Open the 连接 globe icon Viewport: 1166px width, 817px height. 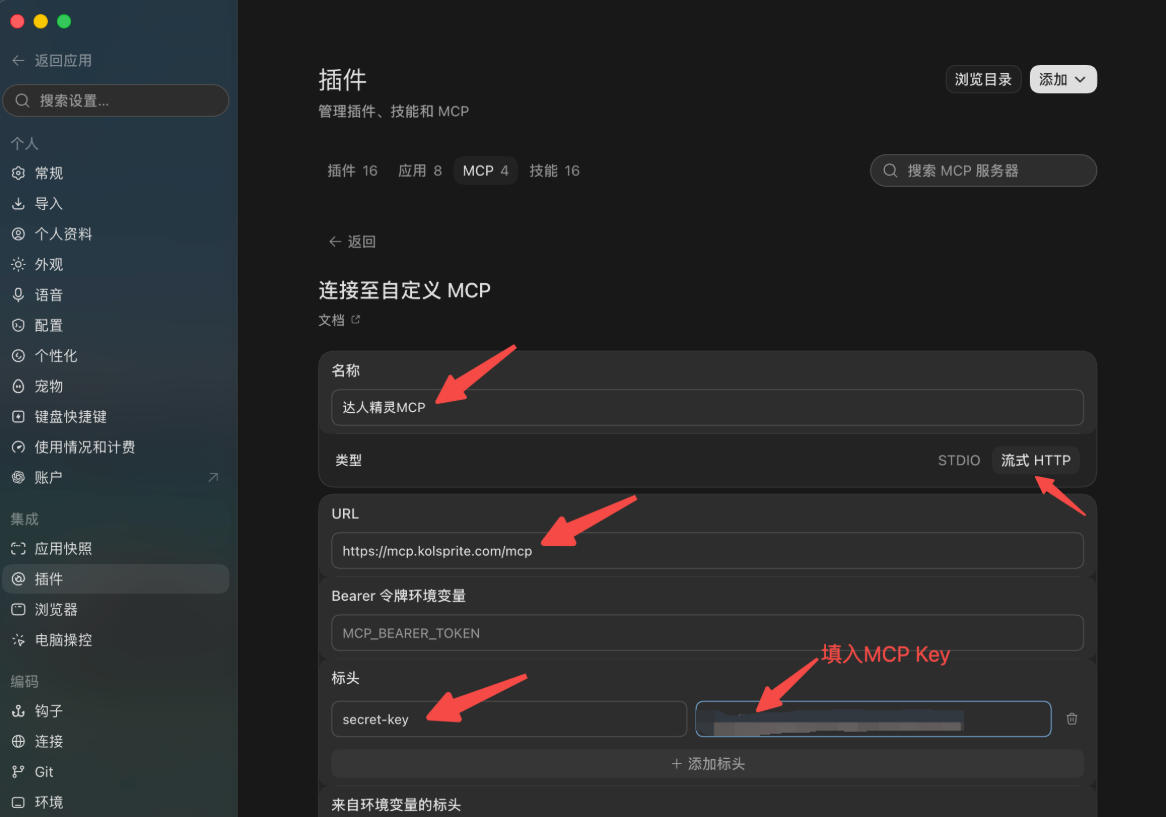tap(19, 742)
